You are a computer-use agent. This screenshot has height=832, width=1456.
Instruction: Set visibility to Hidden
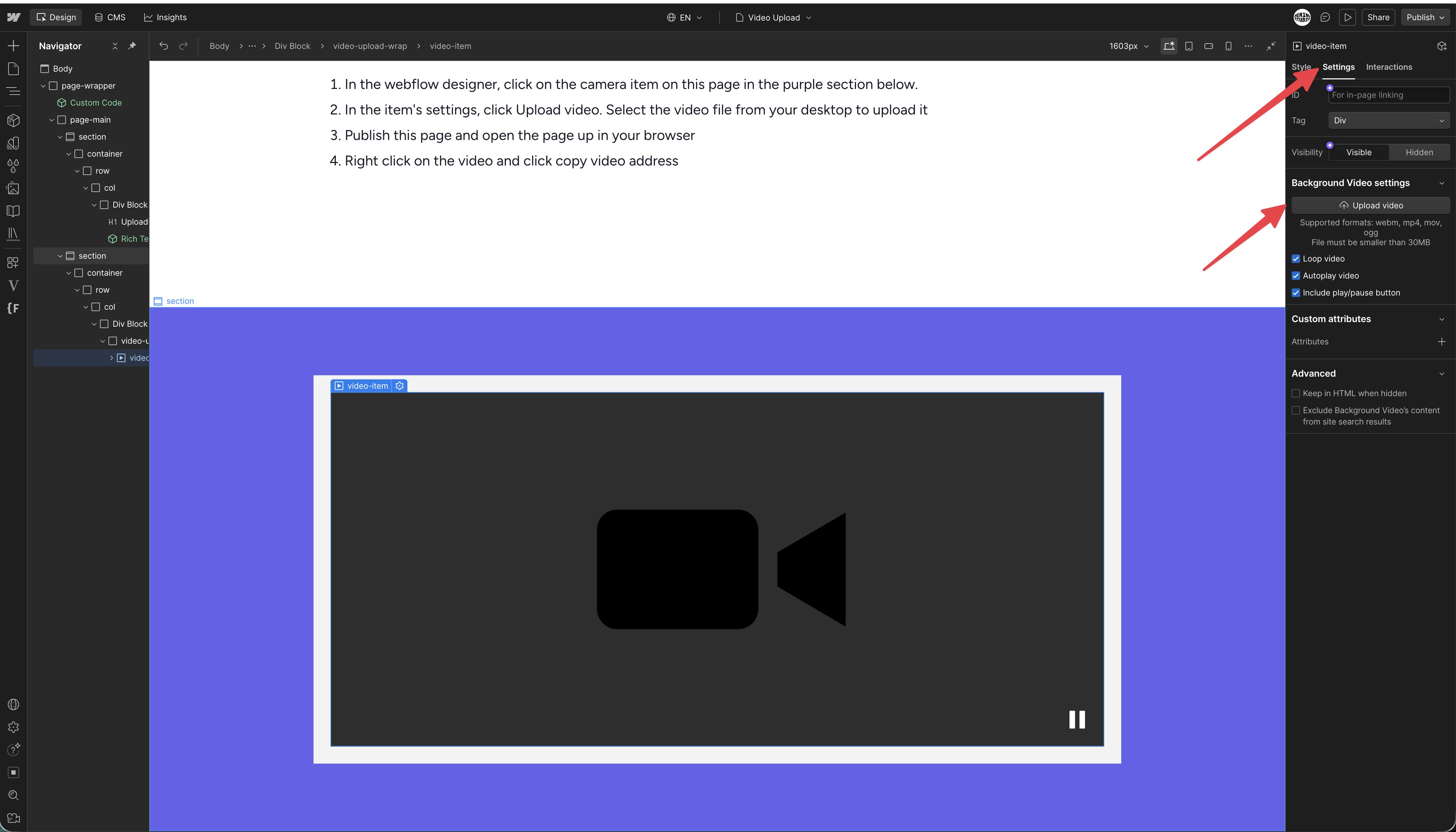(x=1419, y=153)
